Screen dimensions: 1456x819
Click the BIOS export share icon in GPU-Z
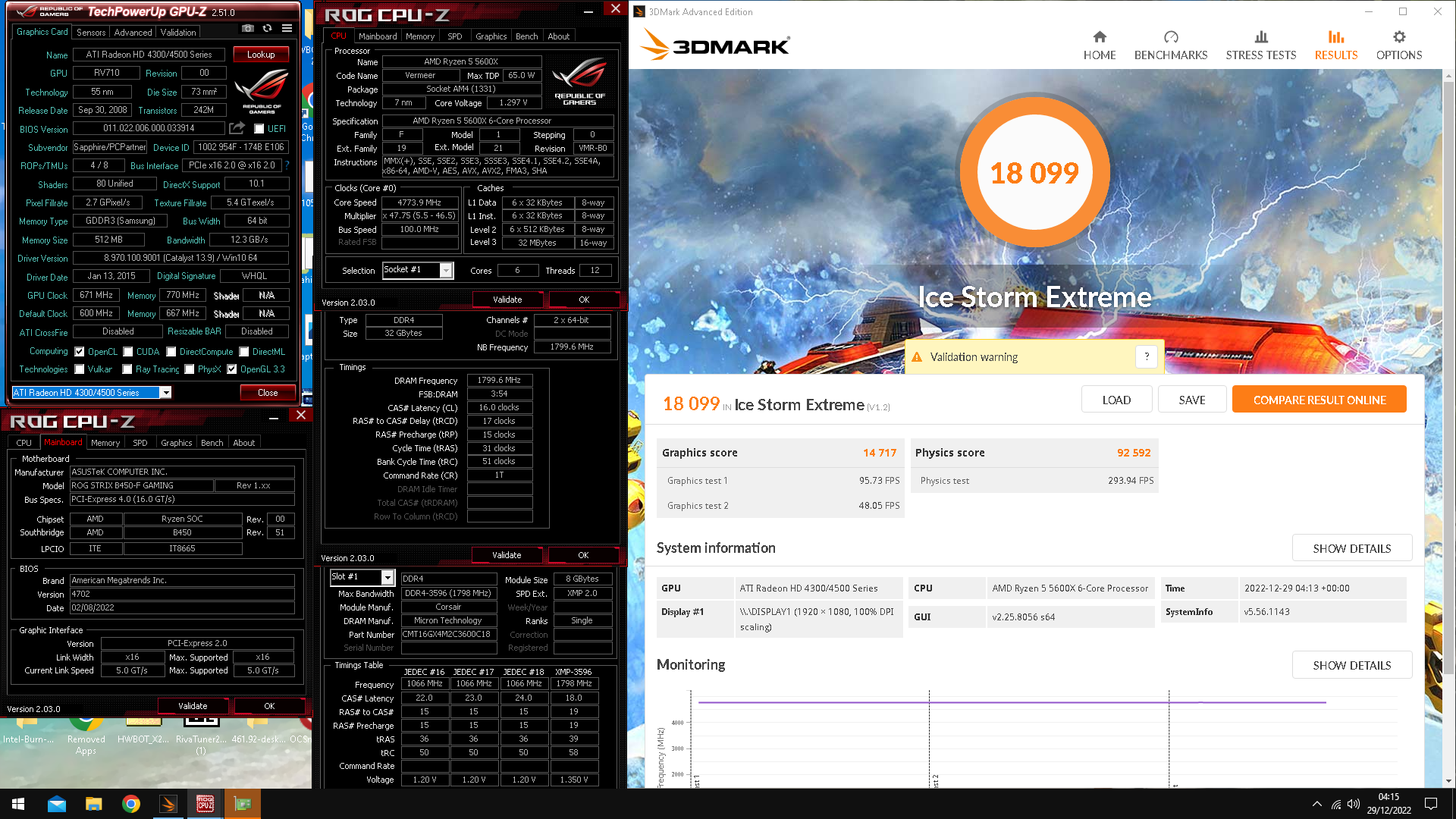[237, 128]
